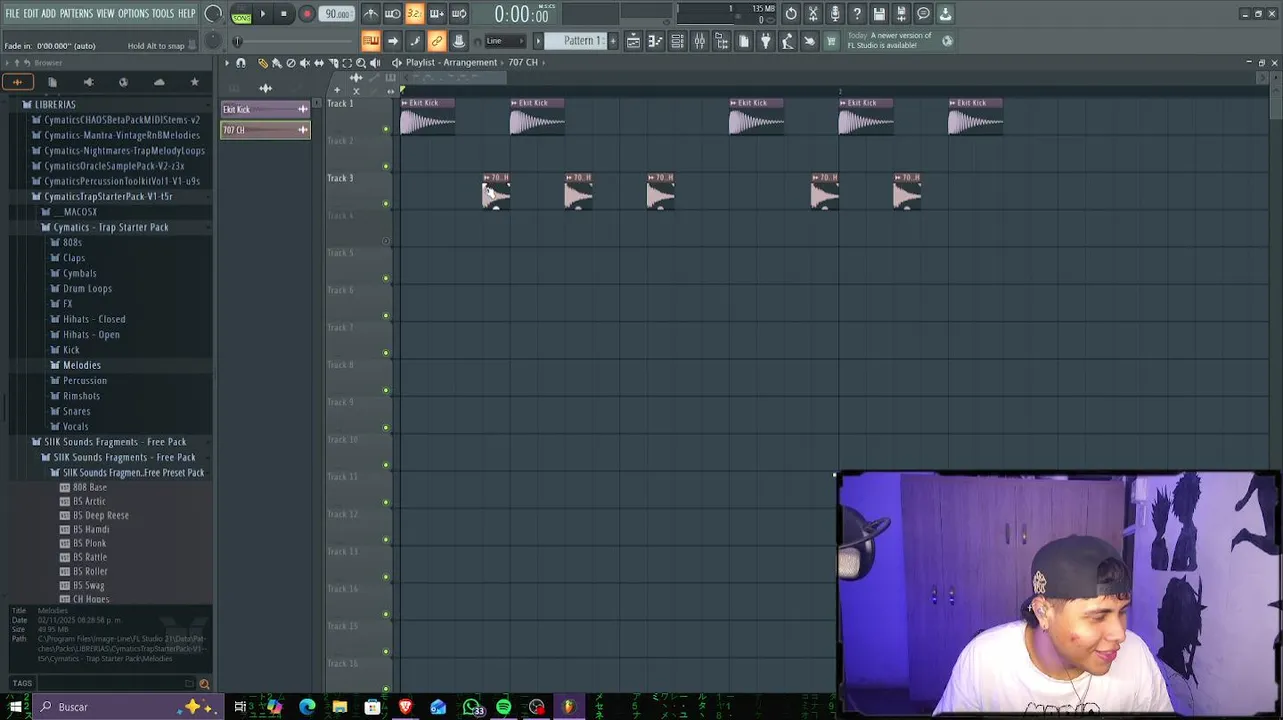
Task: Expand the Snares folder
Action: pyautogui.click(x=77, y=411)
